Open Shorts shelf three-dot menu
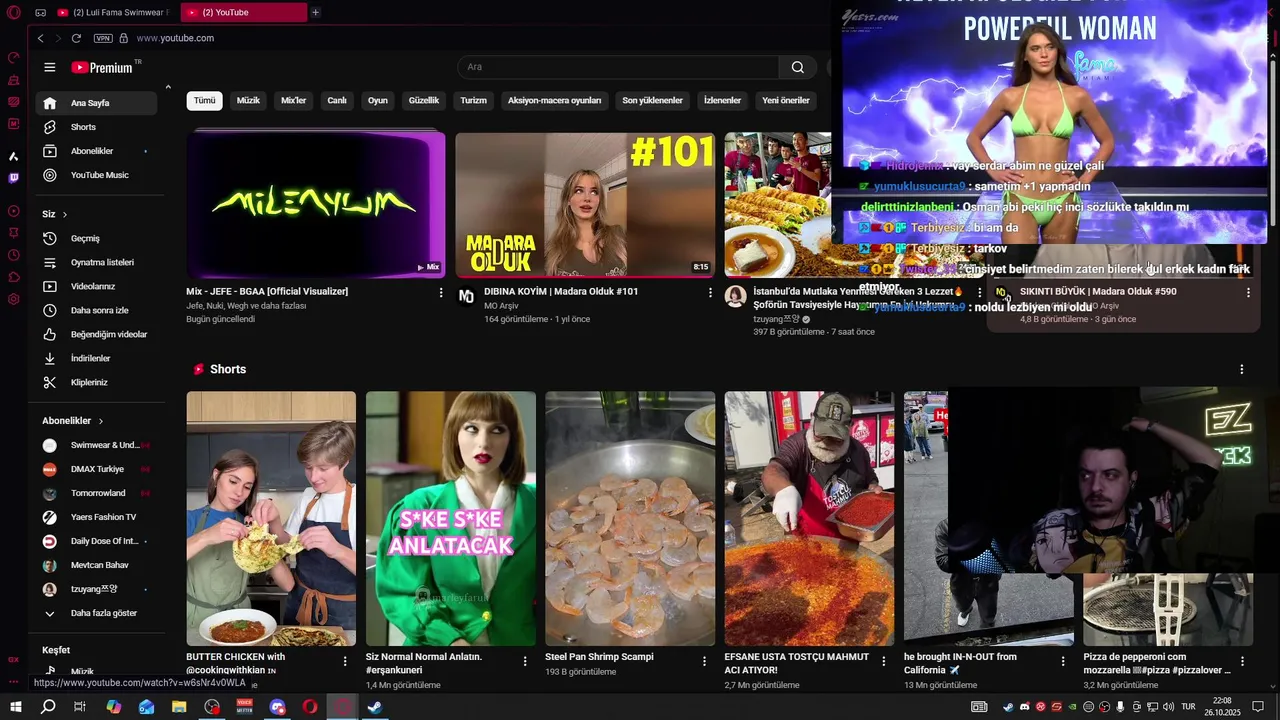1280x720 pixels. pyautogui.click(x=1242, y=369)
